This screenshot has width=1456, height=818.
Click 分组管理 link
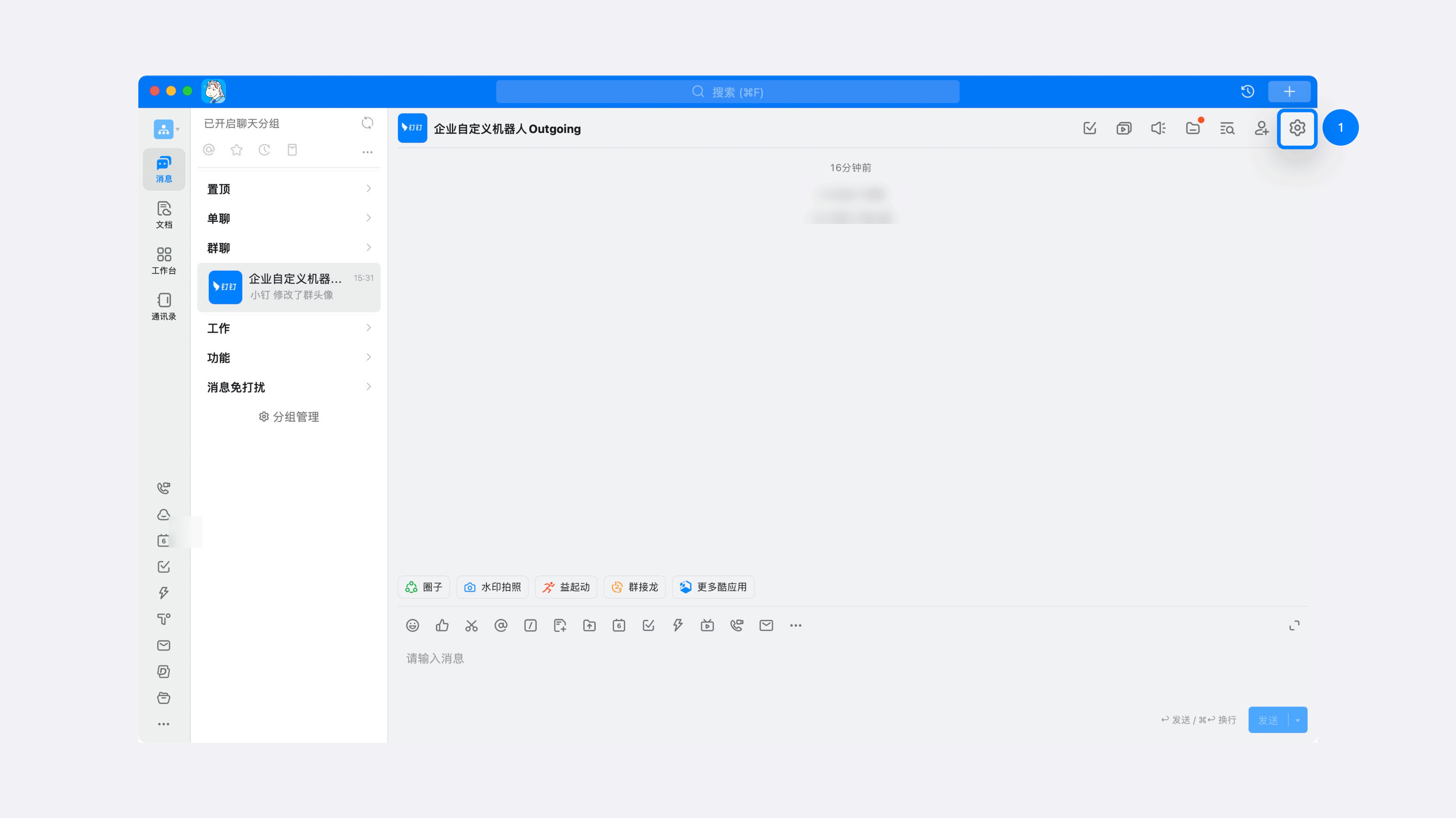point(289,417)
